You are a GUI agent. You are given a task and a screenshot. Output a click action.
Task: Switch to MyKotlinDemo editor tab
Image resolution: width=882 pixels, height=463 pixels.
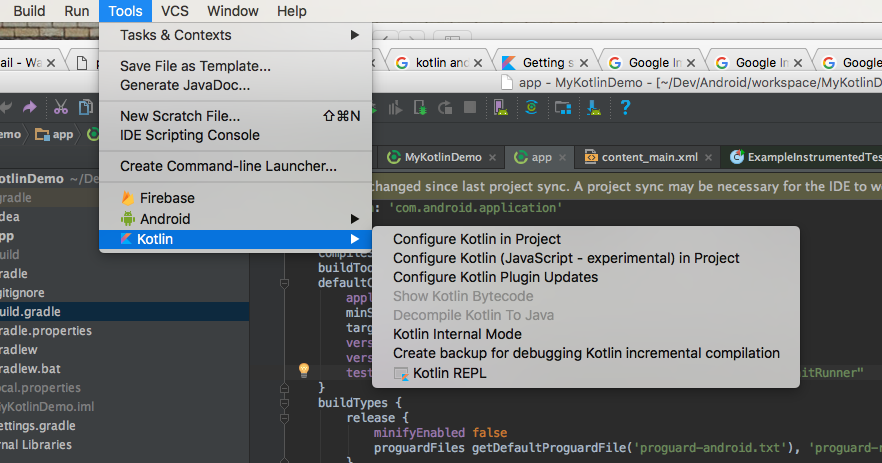pos(442,158)
